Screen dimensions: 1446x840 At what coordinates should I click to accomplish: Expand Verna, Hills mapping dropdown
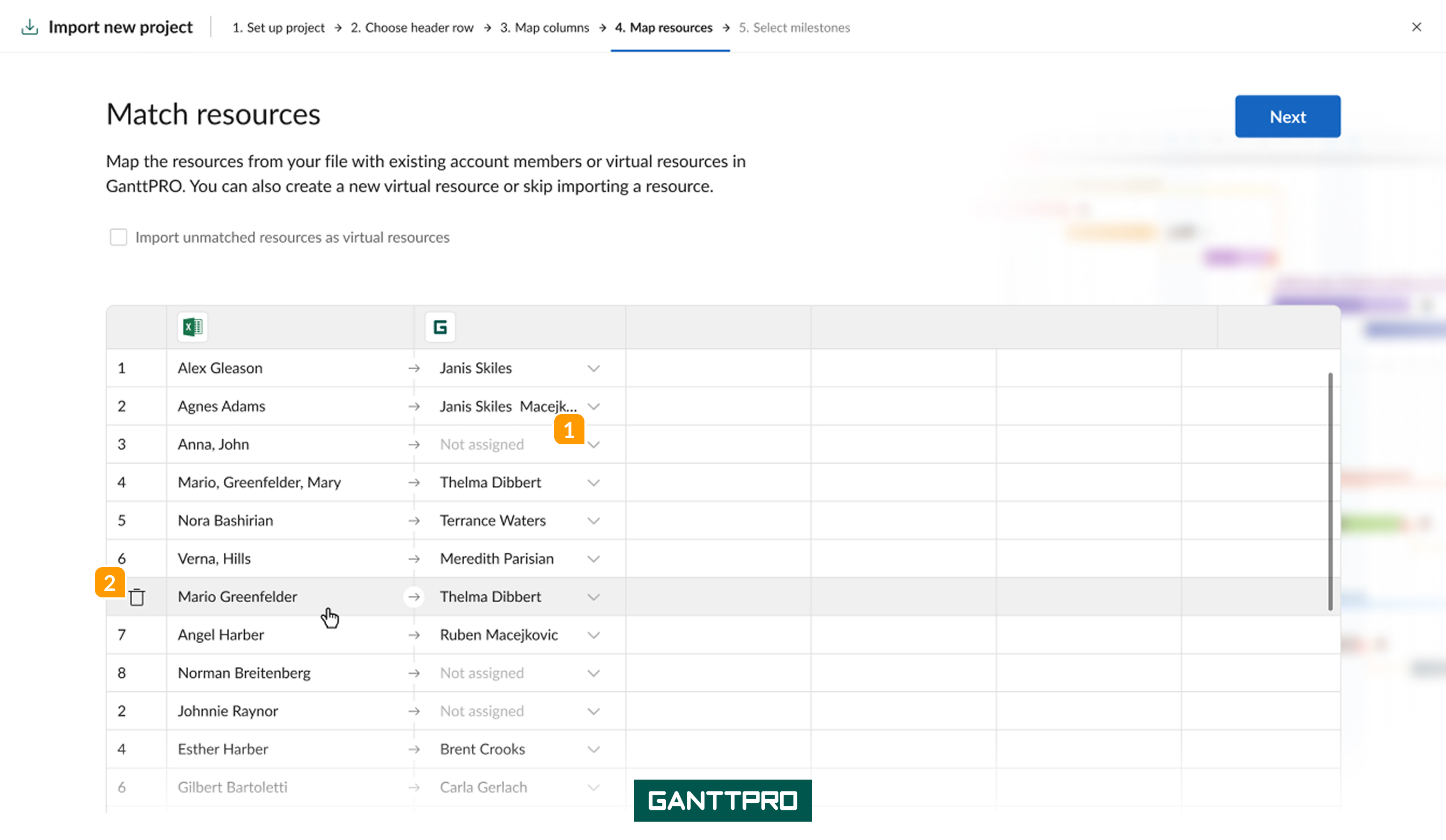tap(593, 559)
